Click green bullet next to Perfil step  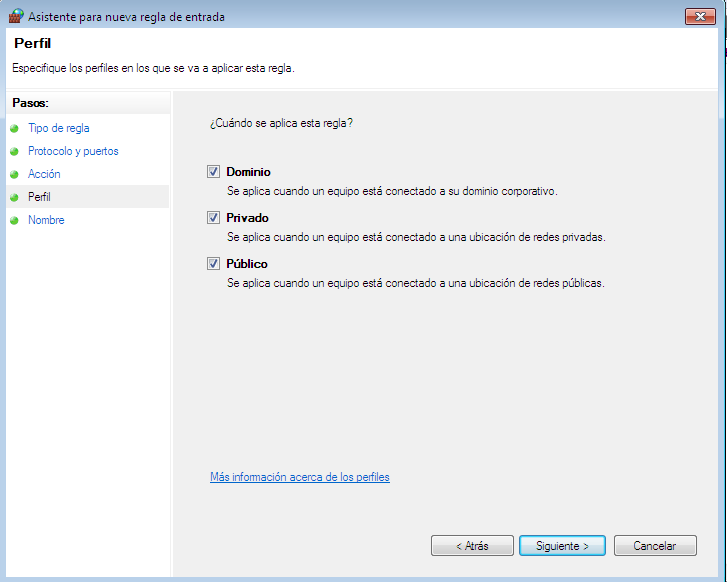pyautogui.click(x=14, y=198)
